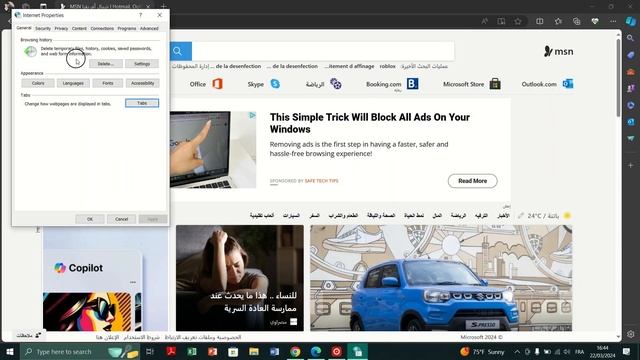Click the AdChoices icon on the ad image
The height and width of the screenshot is (360, 640).
pos(253,116)
